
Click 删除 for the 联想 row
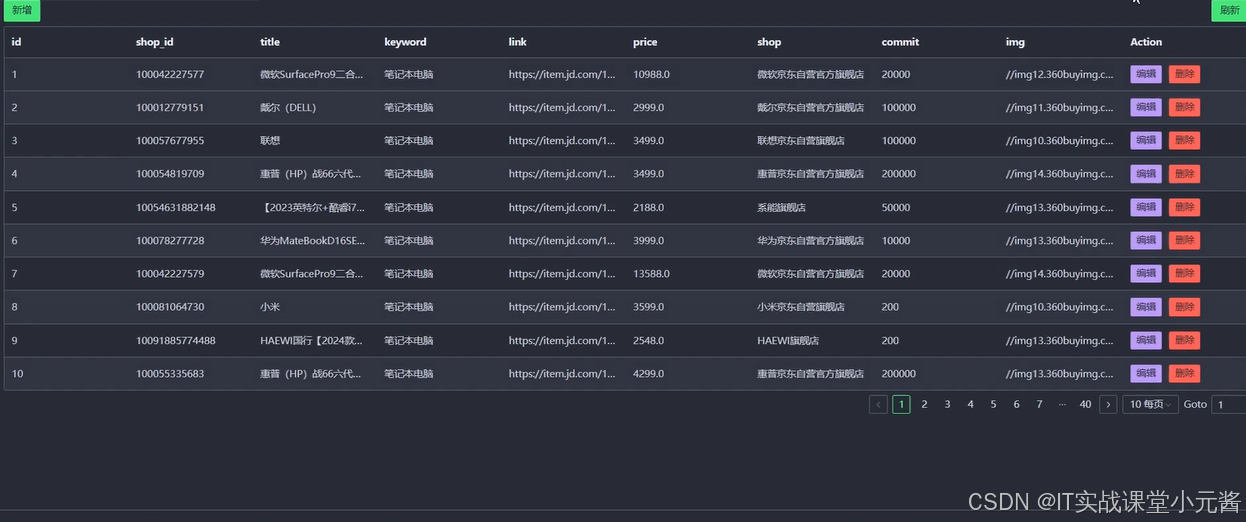1184,141
